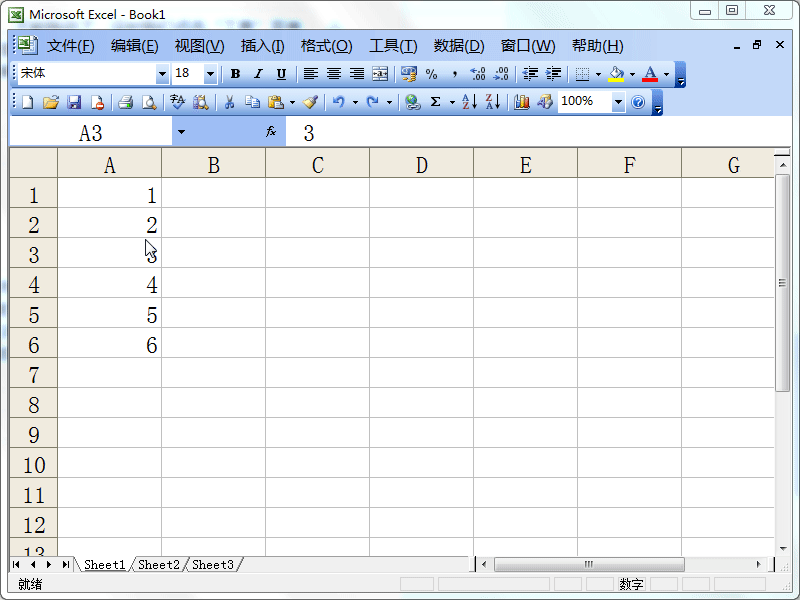800x600 pixels.
Task: Apply yellow fill color
Action: [x=616, y=74]
